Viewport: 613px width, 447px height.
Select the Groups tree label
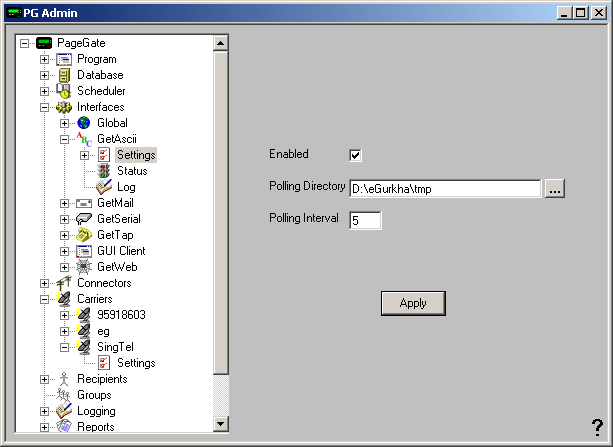94,395
